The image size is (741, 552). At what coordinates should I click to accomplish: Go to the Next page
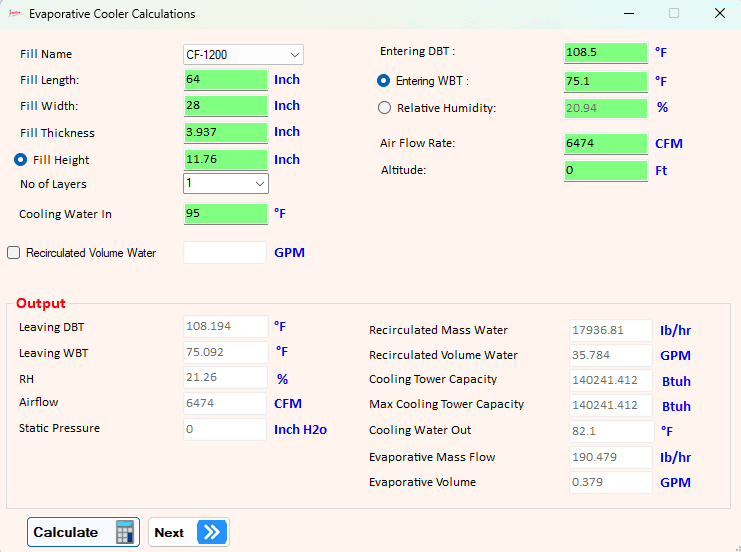pos(189,532)
